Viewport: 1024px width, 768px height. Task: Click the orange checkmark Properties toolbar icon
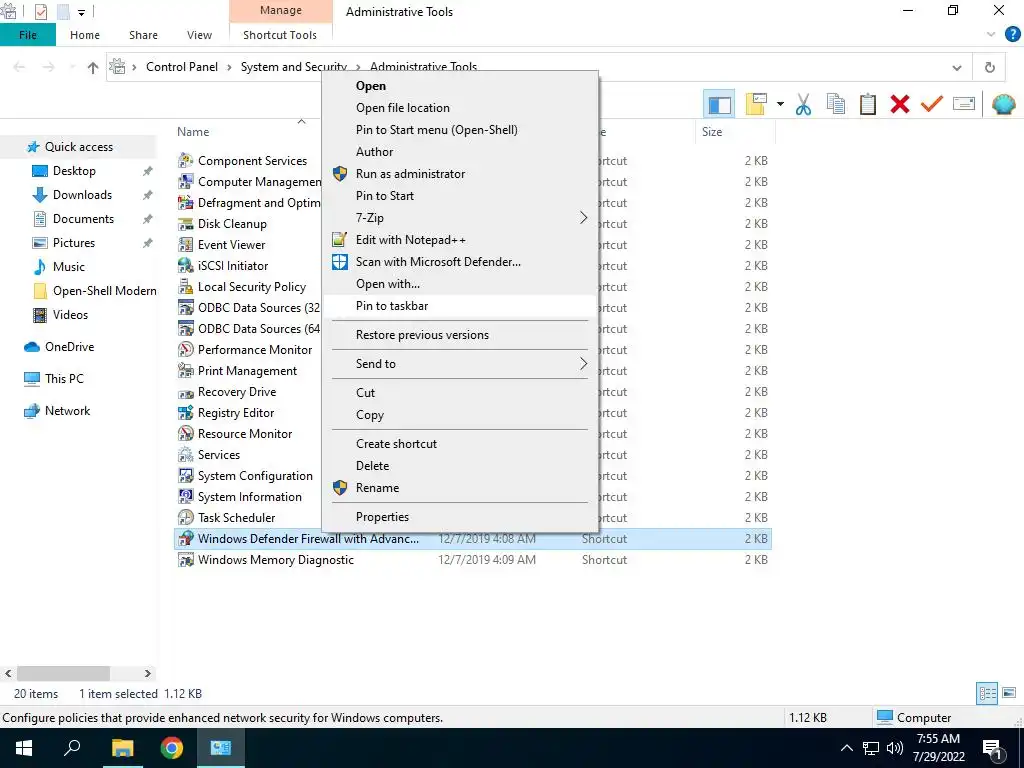pos(932,104)
